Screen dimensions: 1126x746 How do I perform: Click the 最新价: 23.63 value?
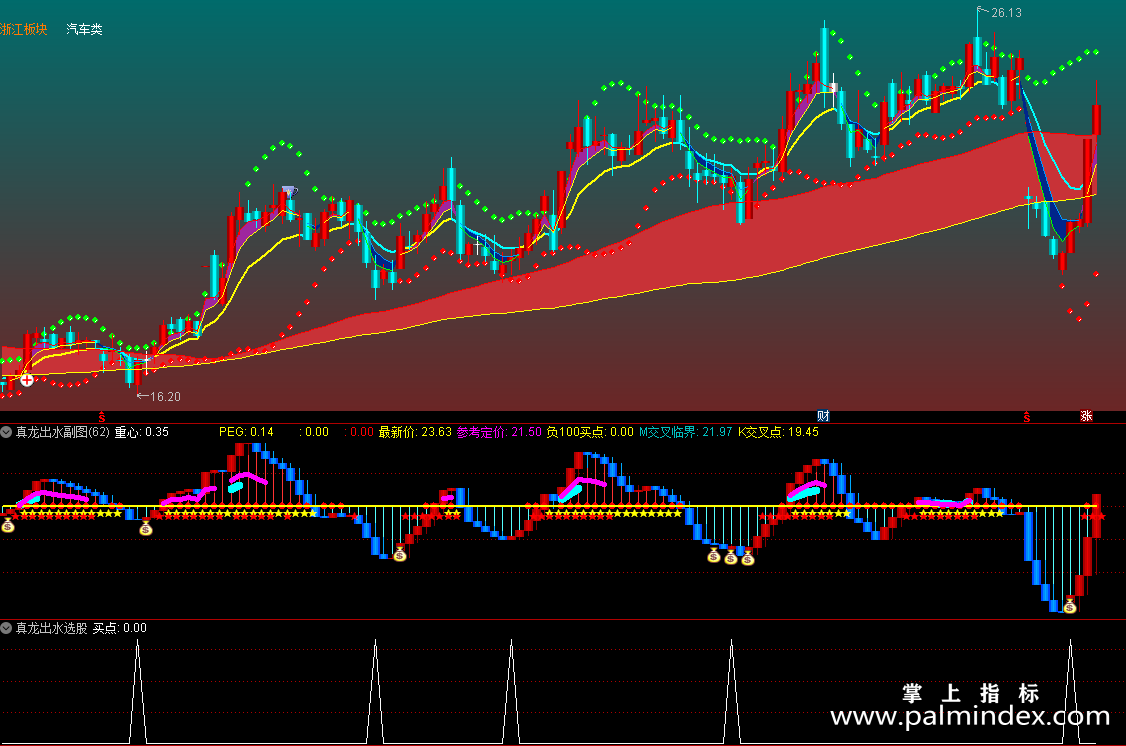tap(415, 432)
